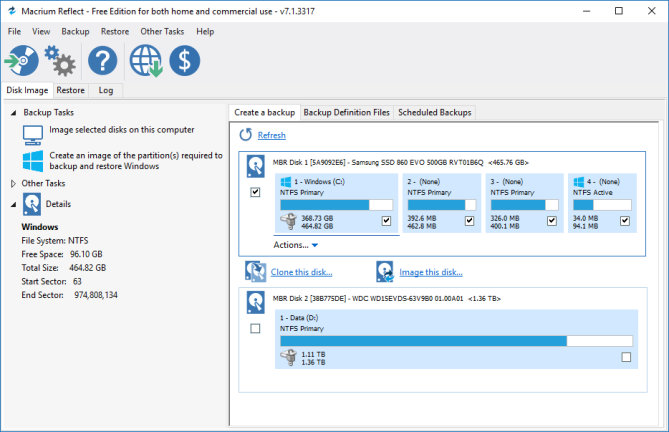Viewport: 669px width, 432px height.
Task: Click the Windows (C:) usage bar
Action: coord(337,205)
